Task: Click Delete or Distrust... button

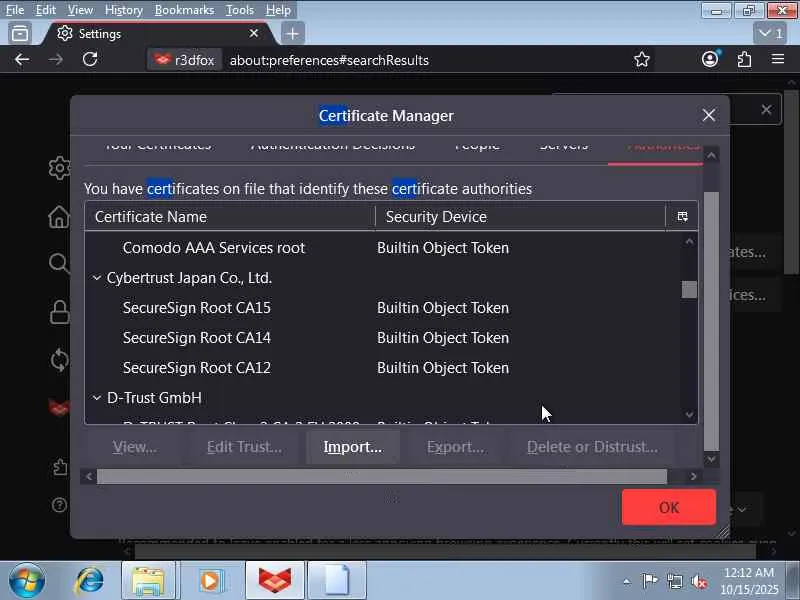Action: tap(592, 447)
